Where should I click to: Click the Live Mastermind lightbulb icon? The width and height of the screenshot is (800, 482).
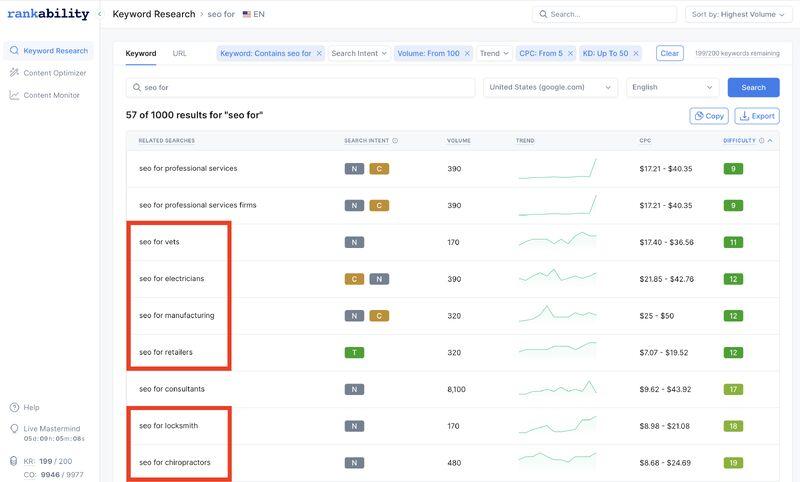click(14, 429)
